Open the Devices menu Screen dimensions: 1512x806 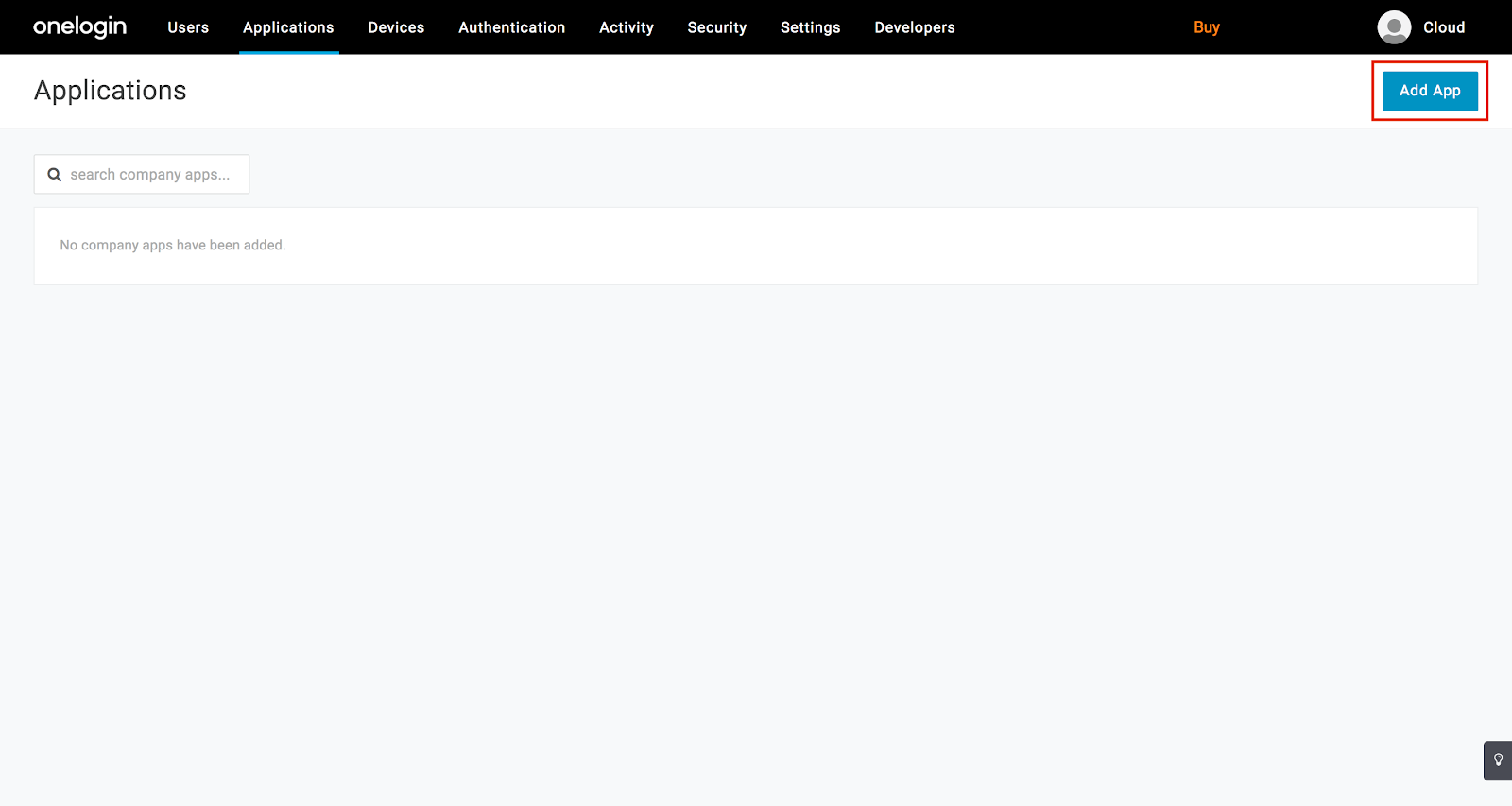pyautogui.click(x=396, y=27)
